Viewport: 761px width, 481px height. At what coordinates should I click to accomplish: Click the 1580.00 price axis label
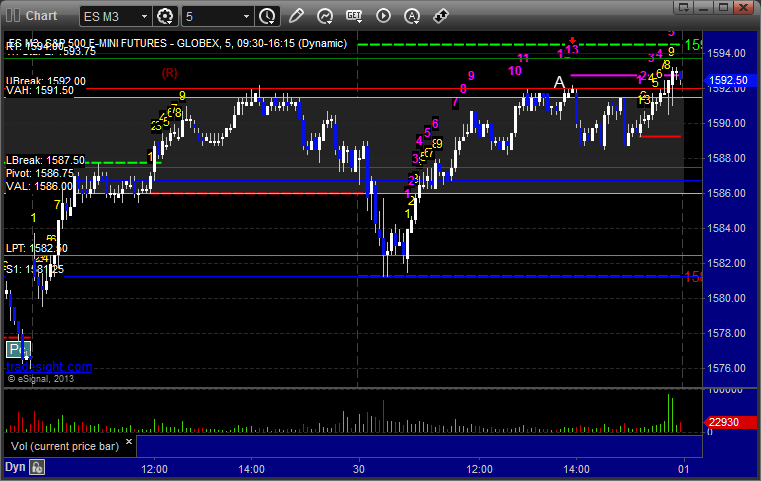click(727, 298)
